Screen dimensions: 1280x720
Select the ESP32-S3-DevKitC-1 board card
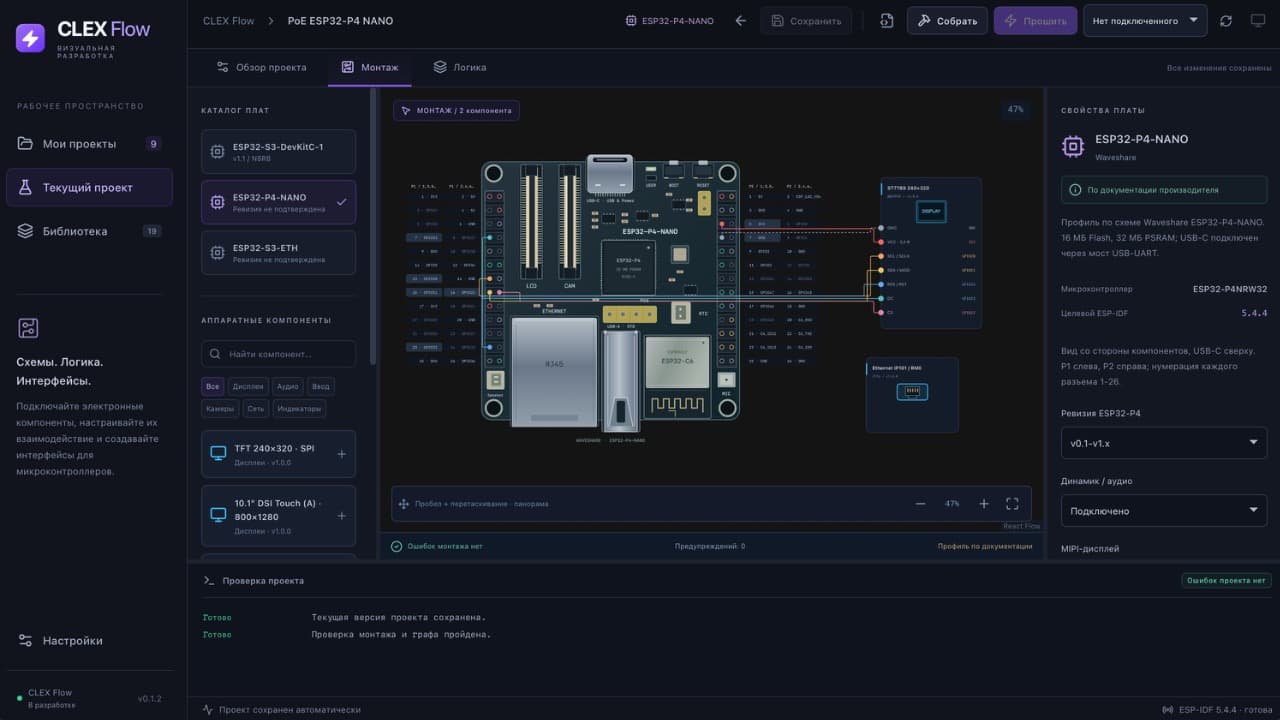tap(278, 152)
